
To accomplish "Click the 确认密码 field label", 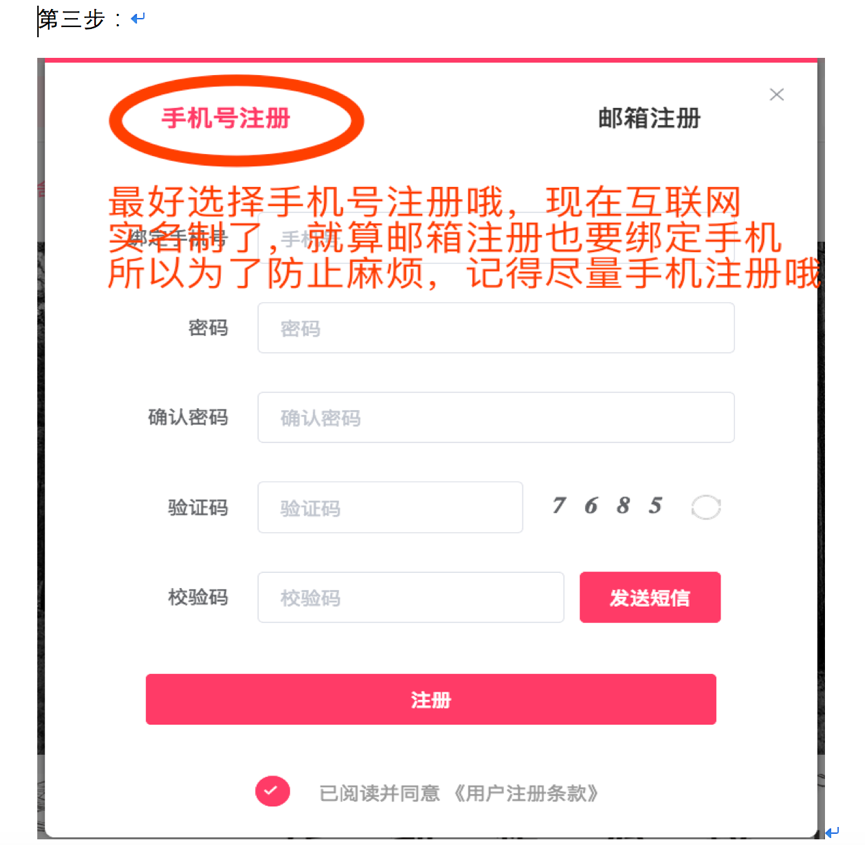I will tap(188, 418).
